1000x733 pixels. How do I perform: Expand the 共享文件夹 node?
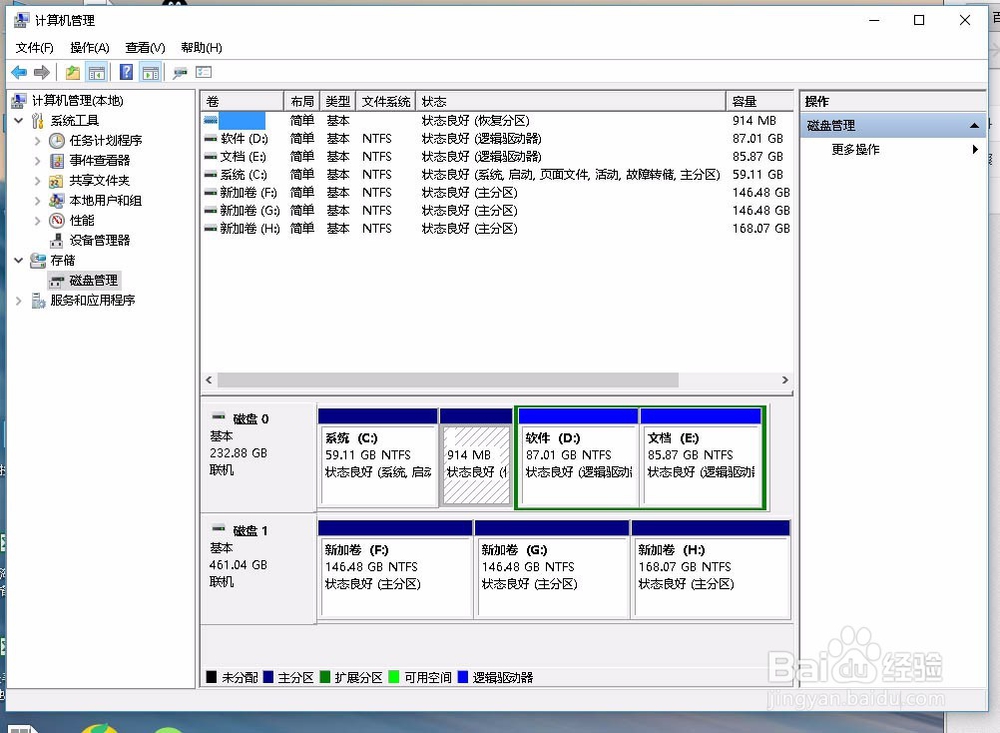38,181
